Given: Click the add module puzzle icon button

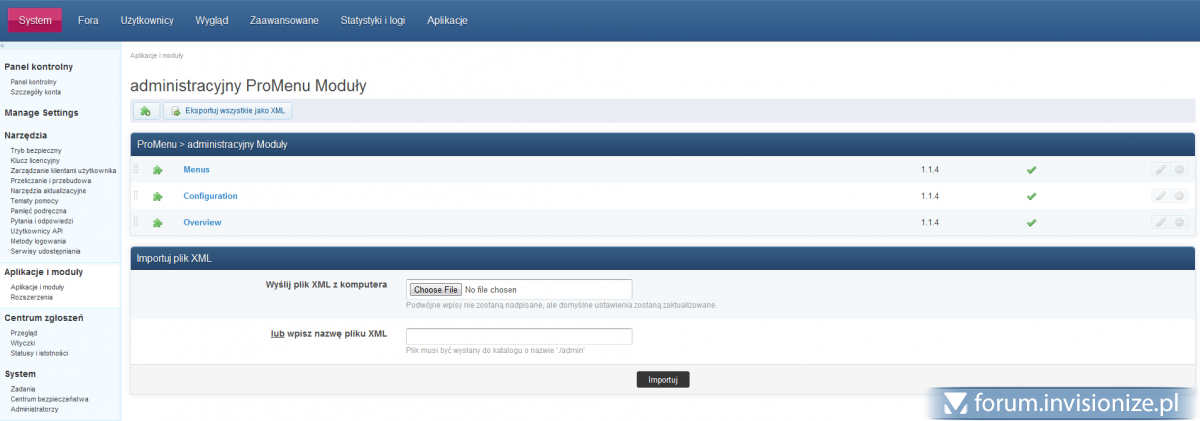Looking at the screenshot, I should [x=146, y=111].
